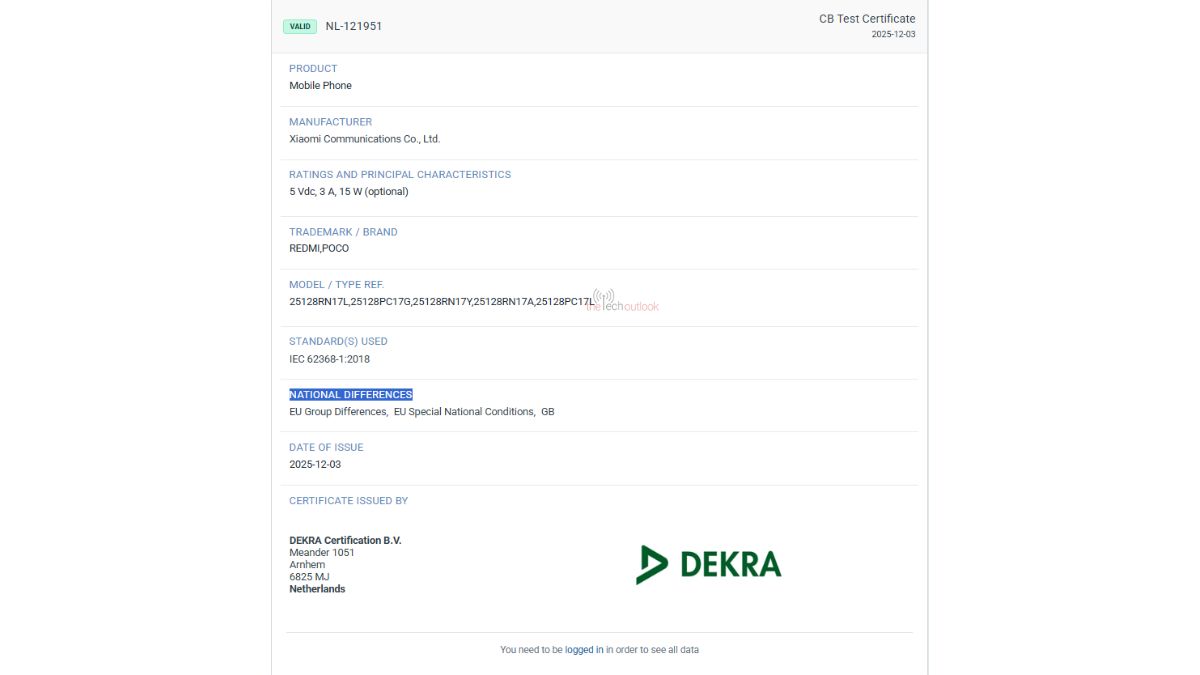The height and width of the screenshot is (675, 1200).
Task: Click the TRADEMARK / BRAND heading
Action: (x=343, y=231)
